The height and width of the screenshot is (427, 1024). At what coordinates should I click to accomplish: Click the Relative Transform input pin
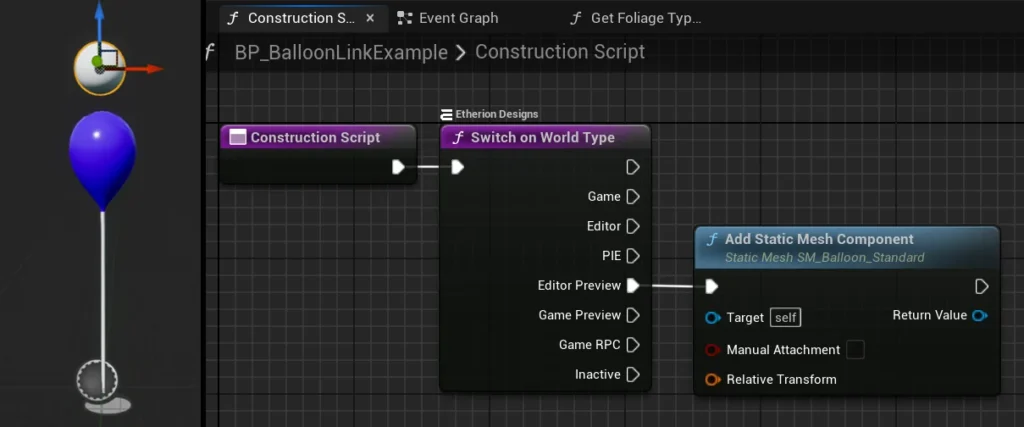(712, 380)
